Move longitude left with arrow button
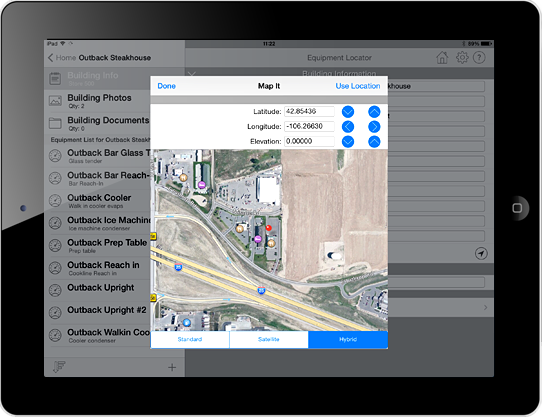542x417 pixels. click(348, 127)
